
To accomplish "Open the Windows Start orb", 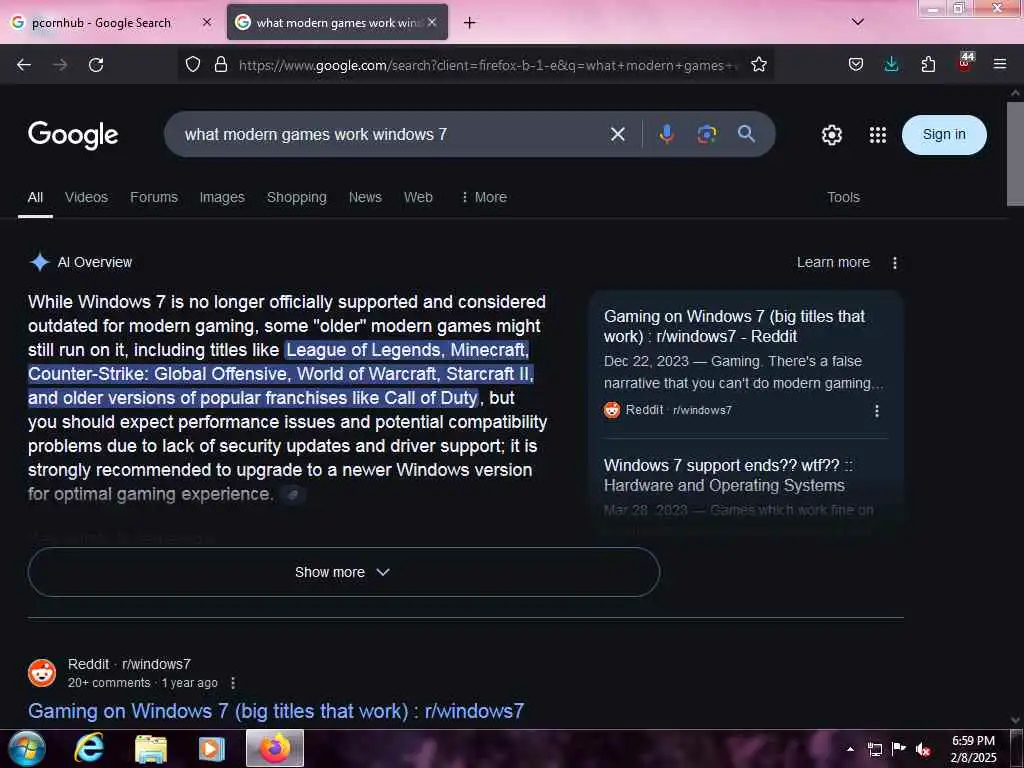I will coord(26,748).
